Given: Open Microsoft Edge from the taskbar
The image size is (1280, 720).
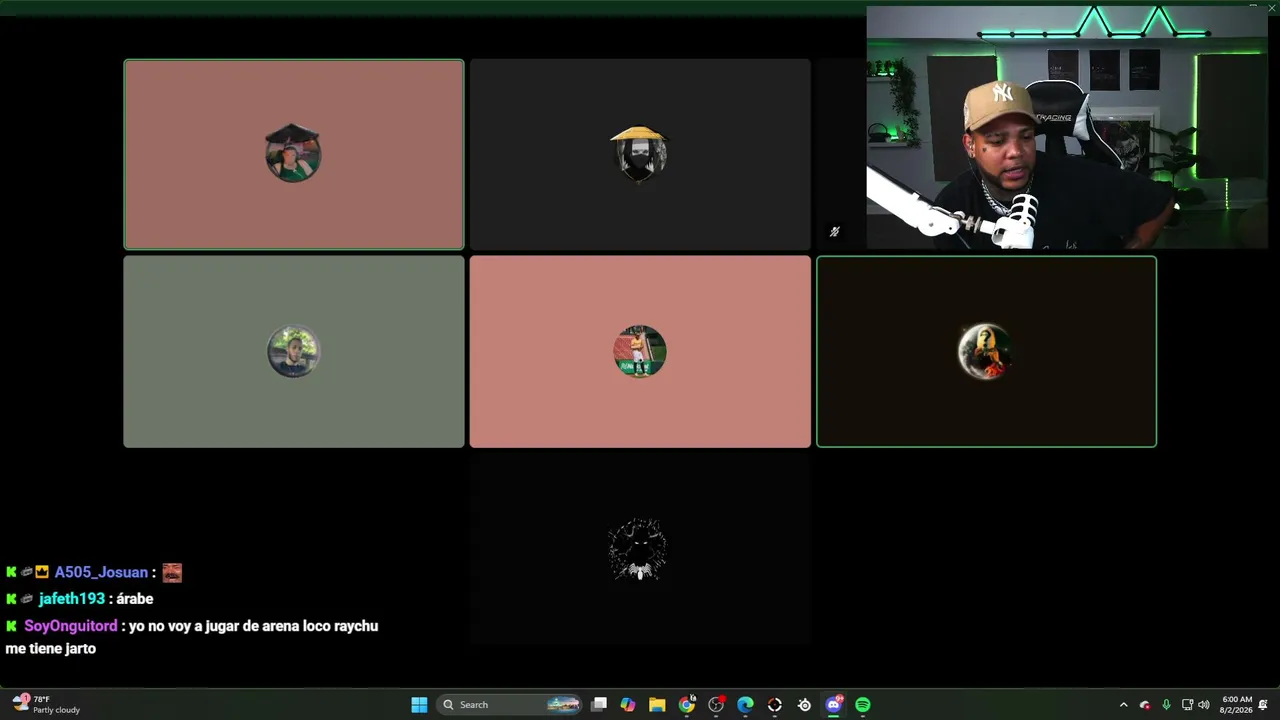Looking at the screenshot, I should 745,705.
